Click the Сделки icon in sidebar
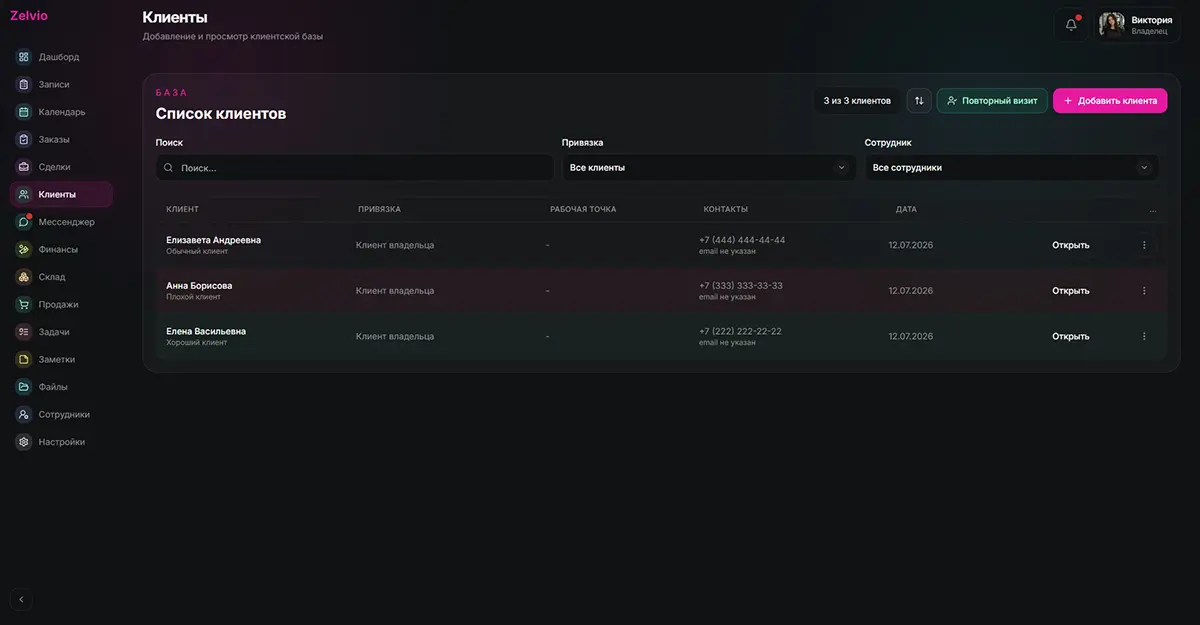Image resolution: width=1200 pixels, height=625 pixels. click(x=24, y=167)
